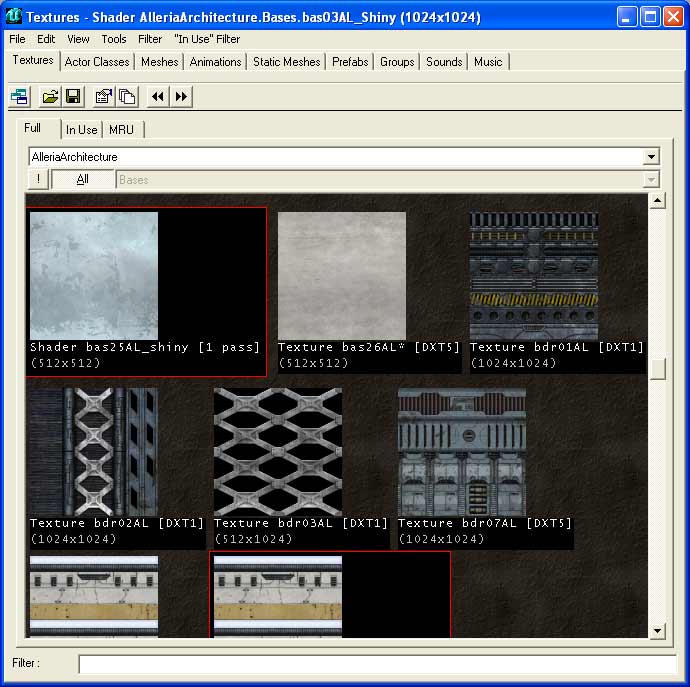Viewport: 690px width, 687px height.
Task: Switch to the Groups tab
Action: 397,62
